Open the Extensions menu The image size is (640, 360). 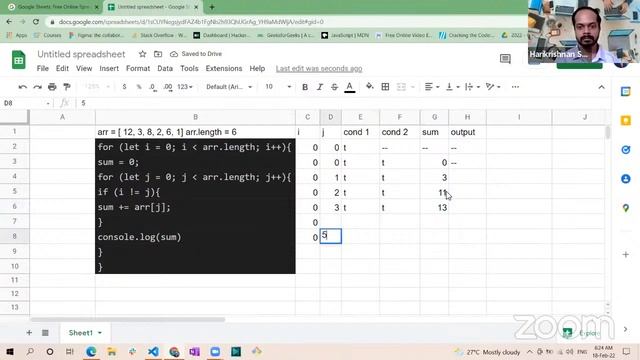coord(224,69)
